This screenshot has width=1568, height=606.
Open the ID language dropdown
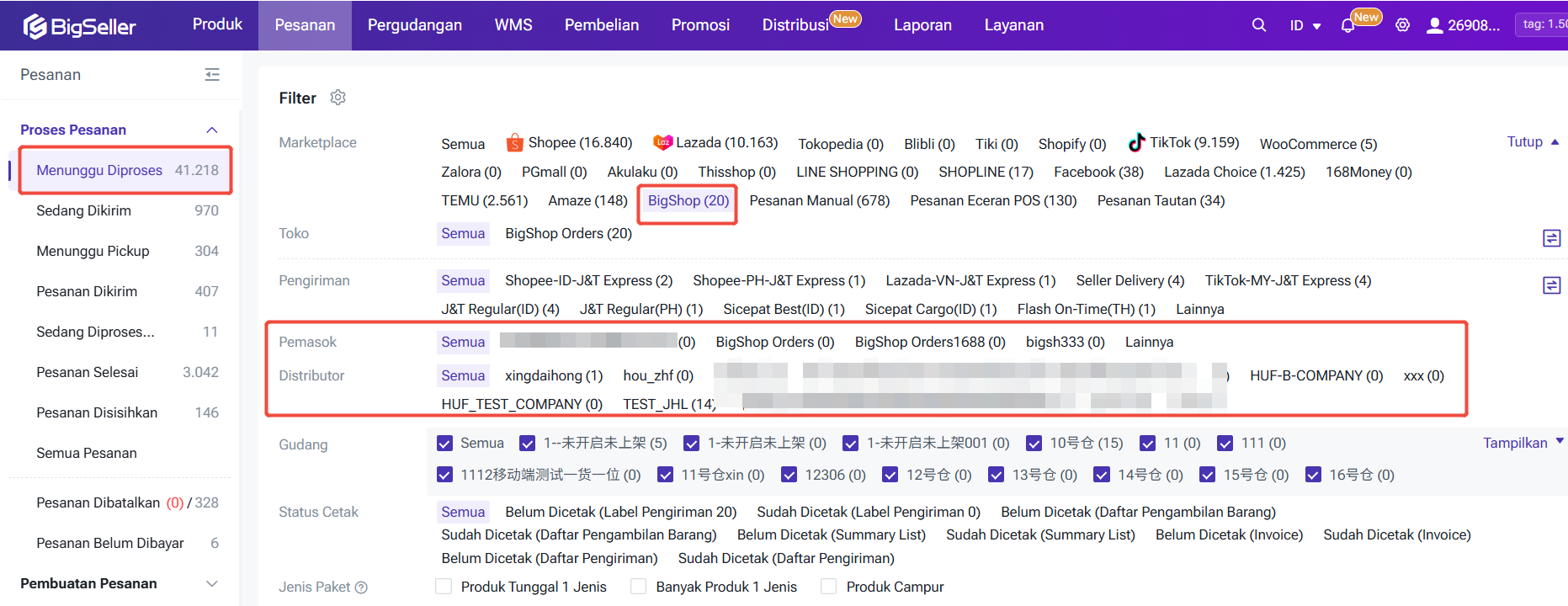[1305, 25]
